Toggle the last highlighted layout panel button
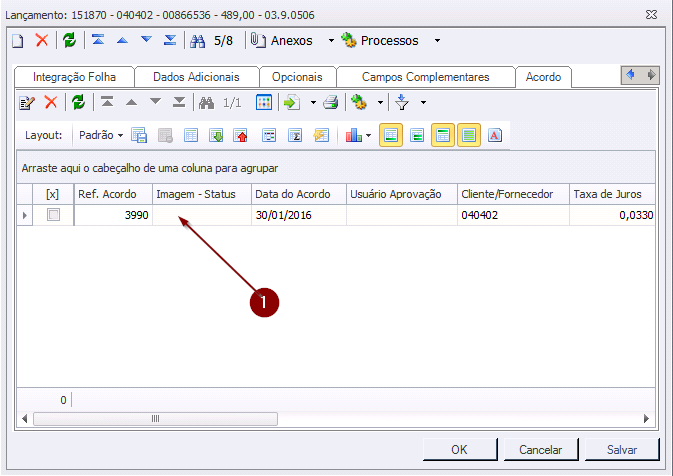Image resolution: width=673 pixels, height=476 pixels. coord(469,135)
